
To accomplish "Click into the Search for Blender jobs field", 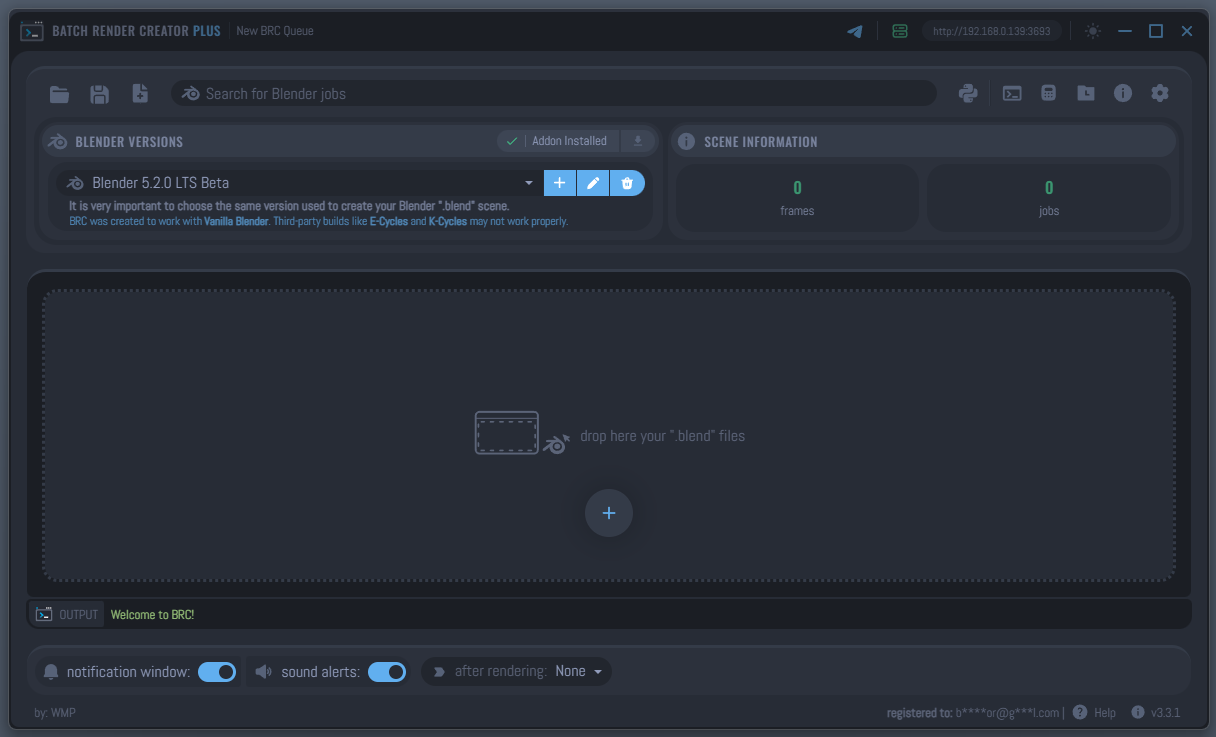I will (554, 93).
